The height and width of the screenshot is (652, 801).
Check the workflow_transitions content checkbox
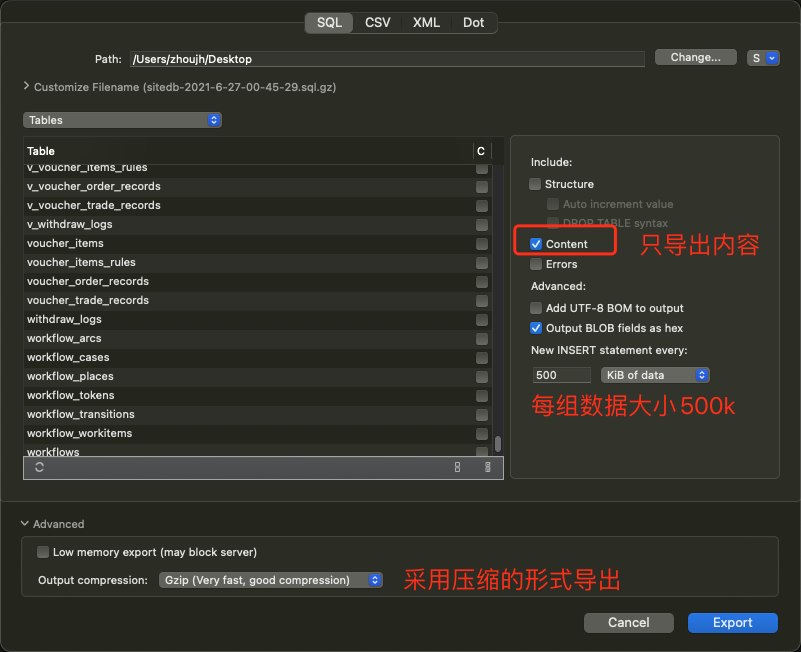point(481,414)
